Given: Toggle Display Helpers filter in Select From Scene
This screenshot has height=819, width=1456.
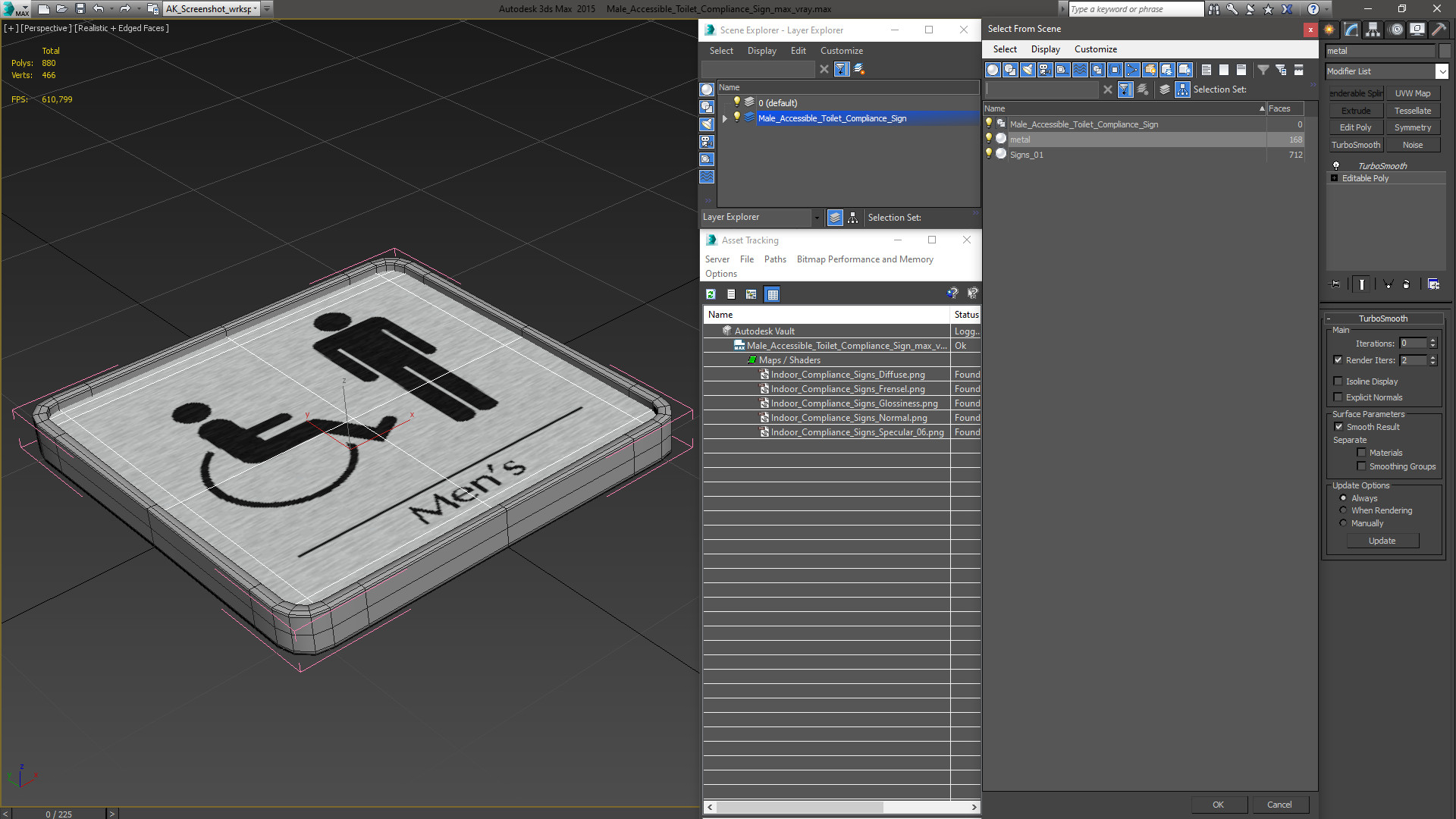Looking at the screenshot, I should 1062,70.
